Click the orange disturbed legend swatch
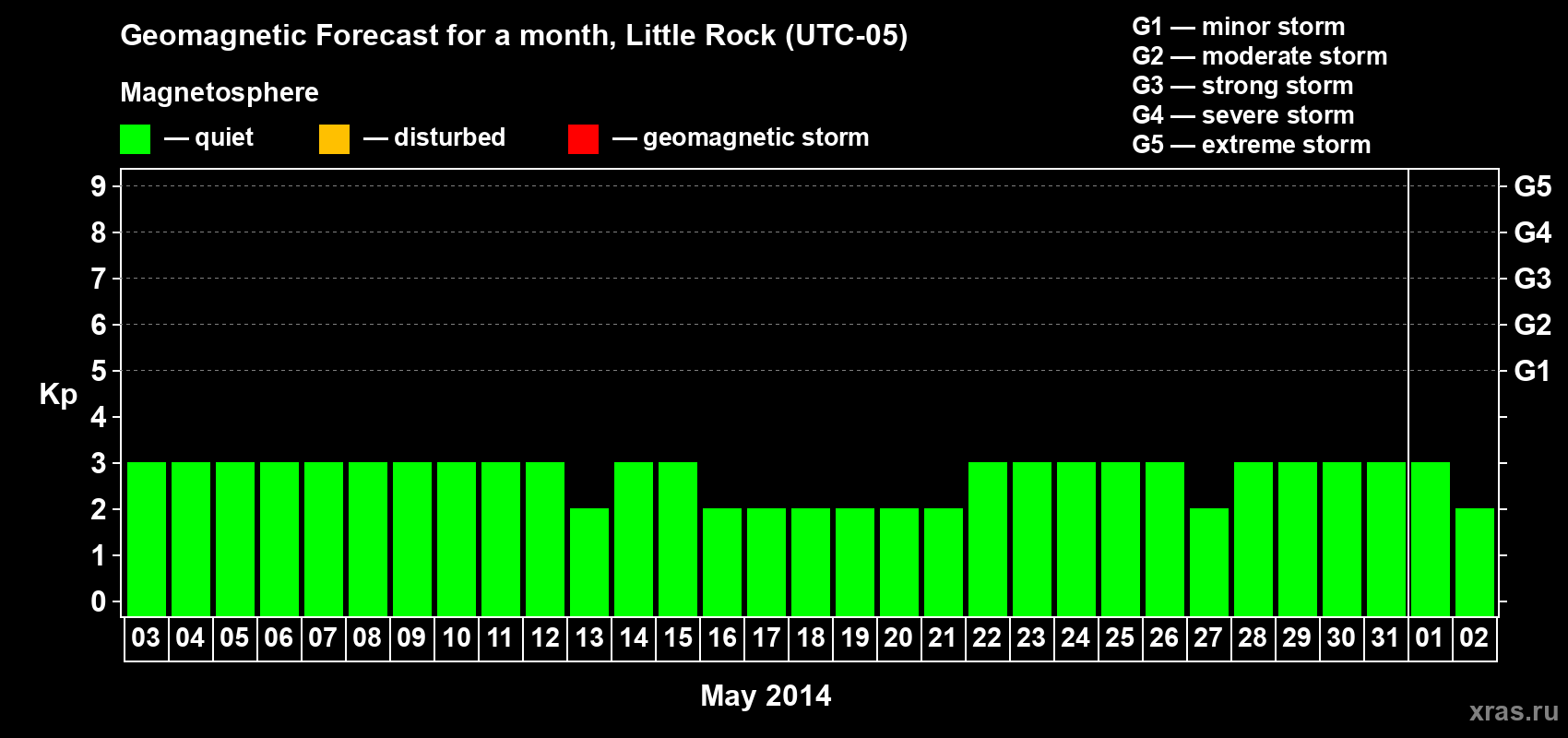 pyautogui.click(x=334, y=139)
